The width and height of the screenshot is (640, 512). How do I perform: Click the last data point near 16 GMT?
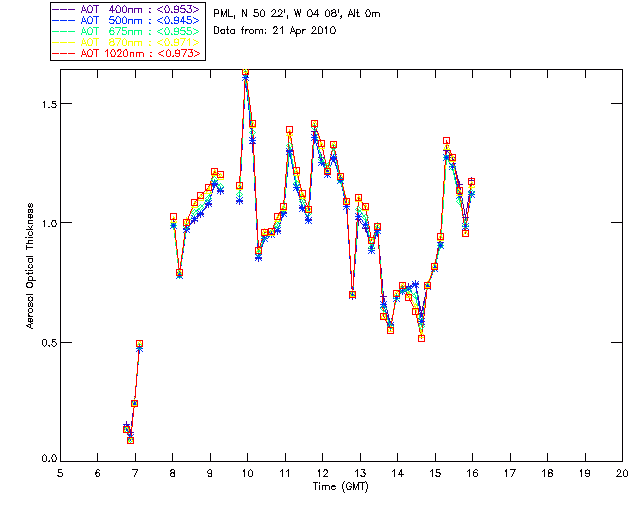471,182
